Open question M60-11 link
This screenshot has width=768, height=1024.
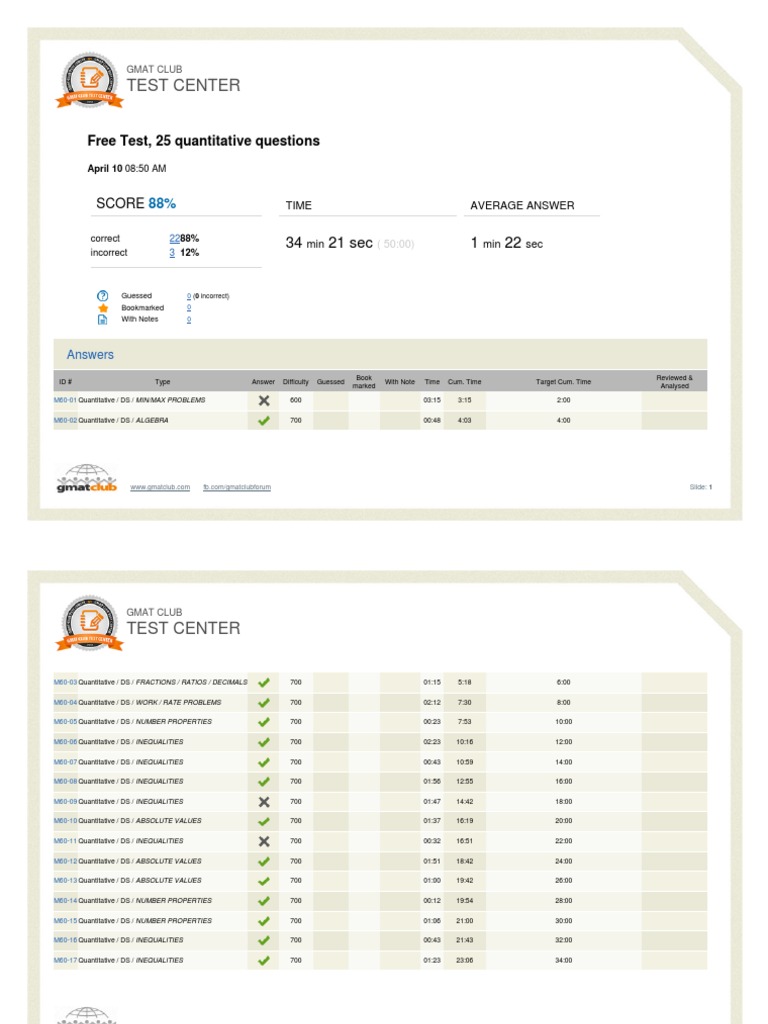pos(65,841)
